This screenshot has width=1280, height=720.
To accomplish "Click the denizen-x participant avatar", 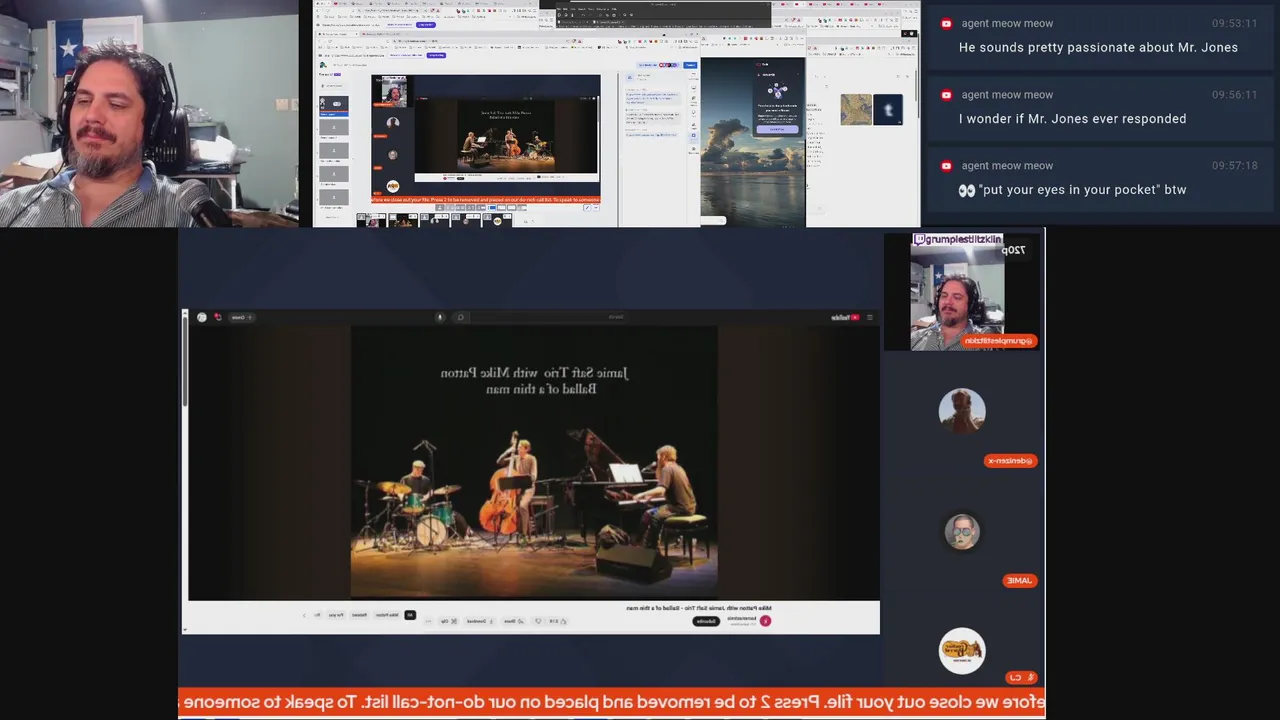I will (962, 411).
